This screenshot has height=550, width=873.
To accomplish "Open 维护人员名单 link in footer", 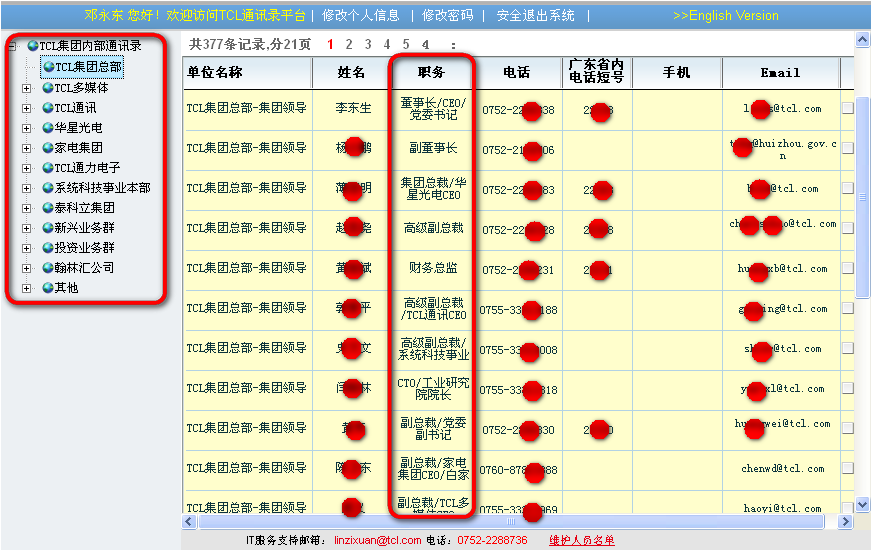I will coord(582,540).
